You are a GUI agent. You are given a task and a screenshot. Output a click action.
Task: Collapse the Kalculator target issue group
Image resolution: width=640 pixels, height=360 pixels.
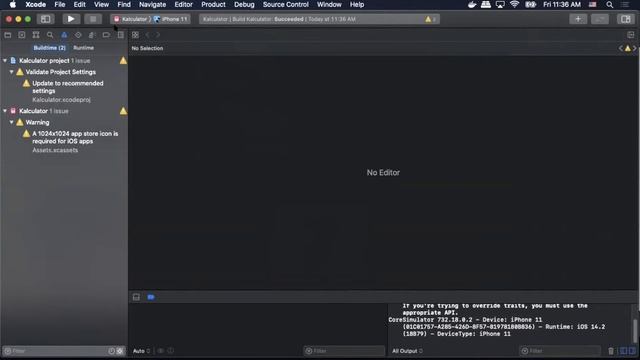tap(5, 111)
